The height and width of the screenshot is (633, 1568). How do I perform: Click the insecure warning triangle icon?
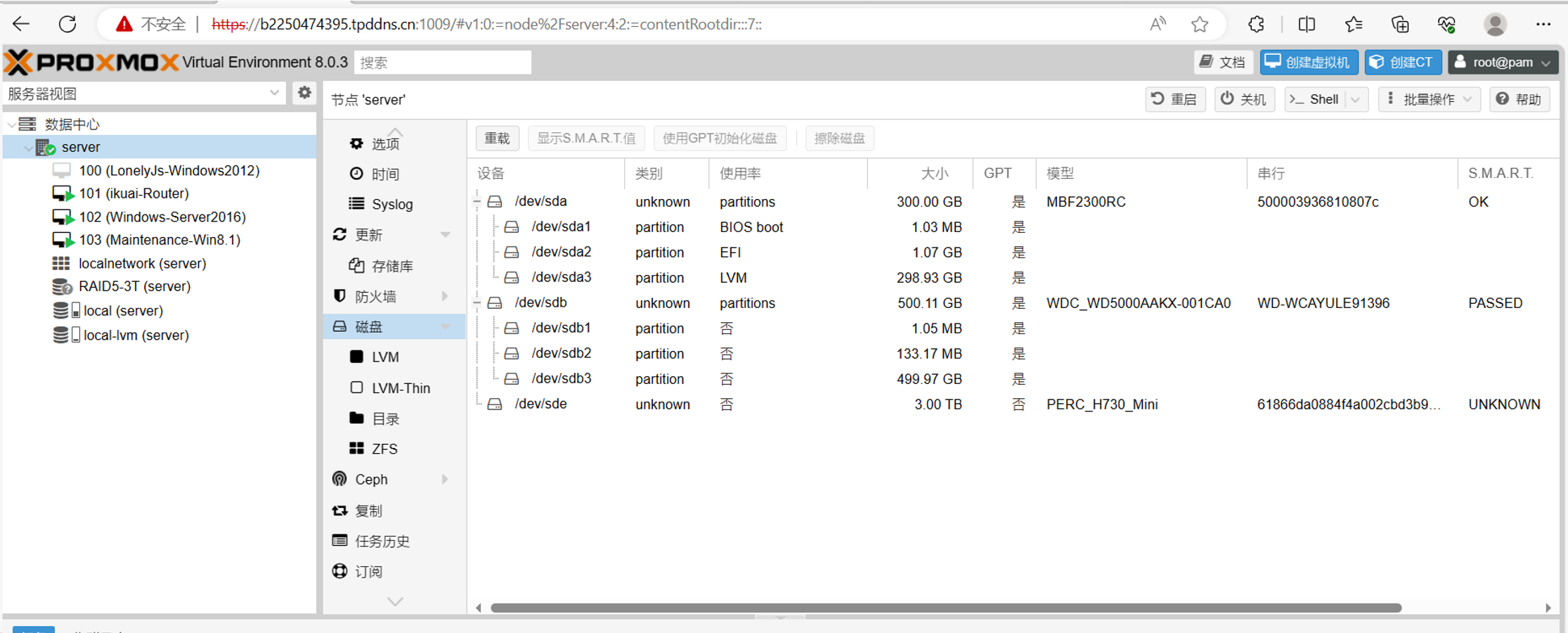coord(124,25)
